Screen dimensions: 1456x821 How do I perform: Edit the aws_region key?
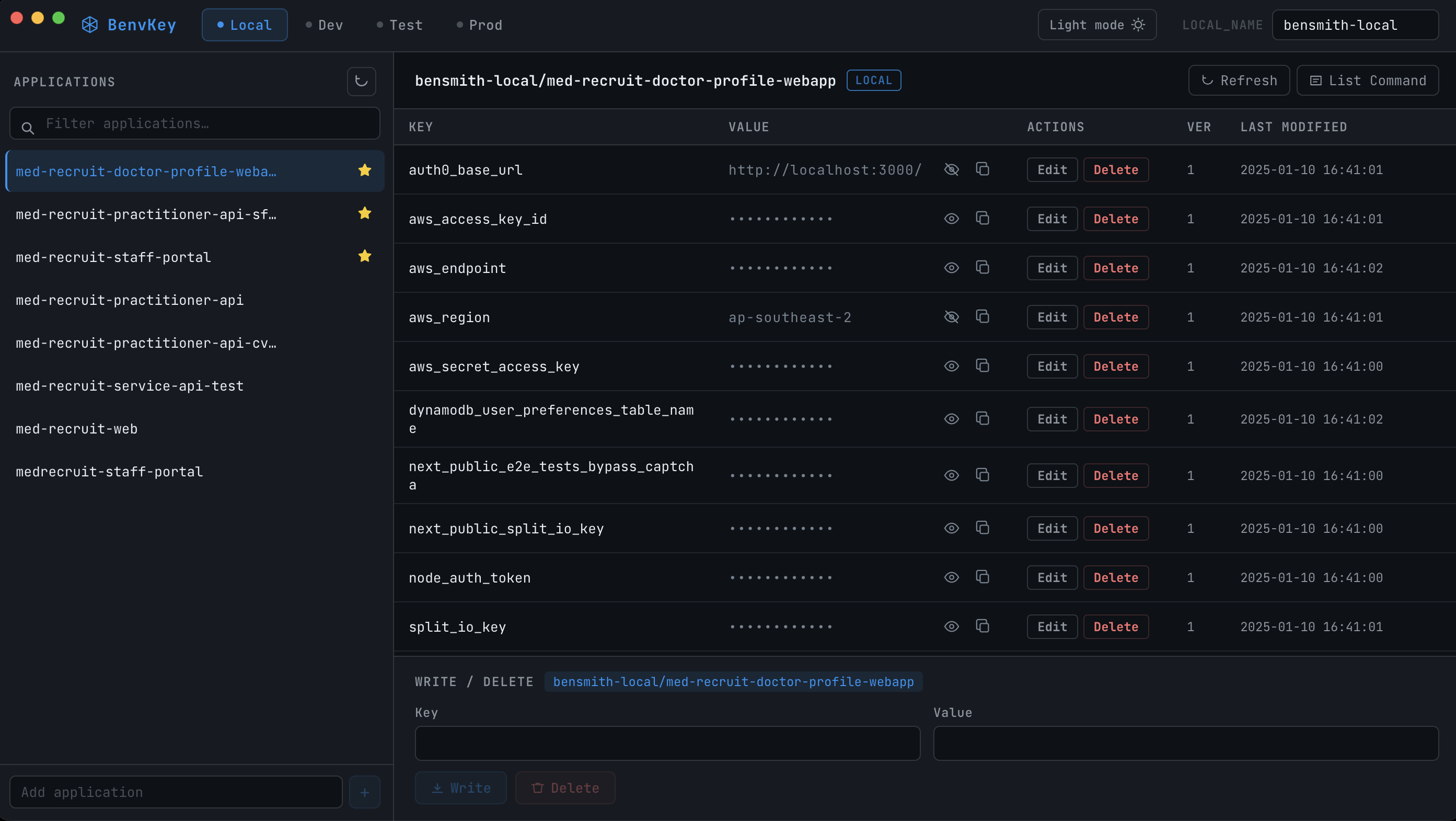pyautogui.click(x=1052, y=317)
